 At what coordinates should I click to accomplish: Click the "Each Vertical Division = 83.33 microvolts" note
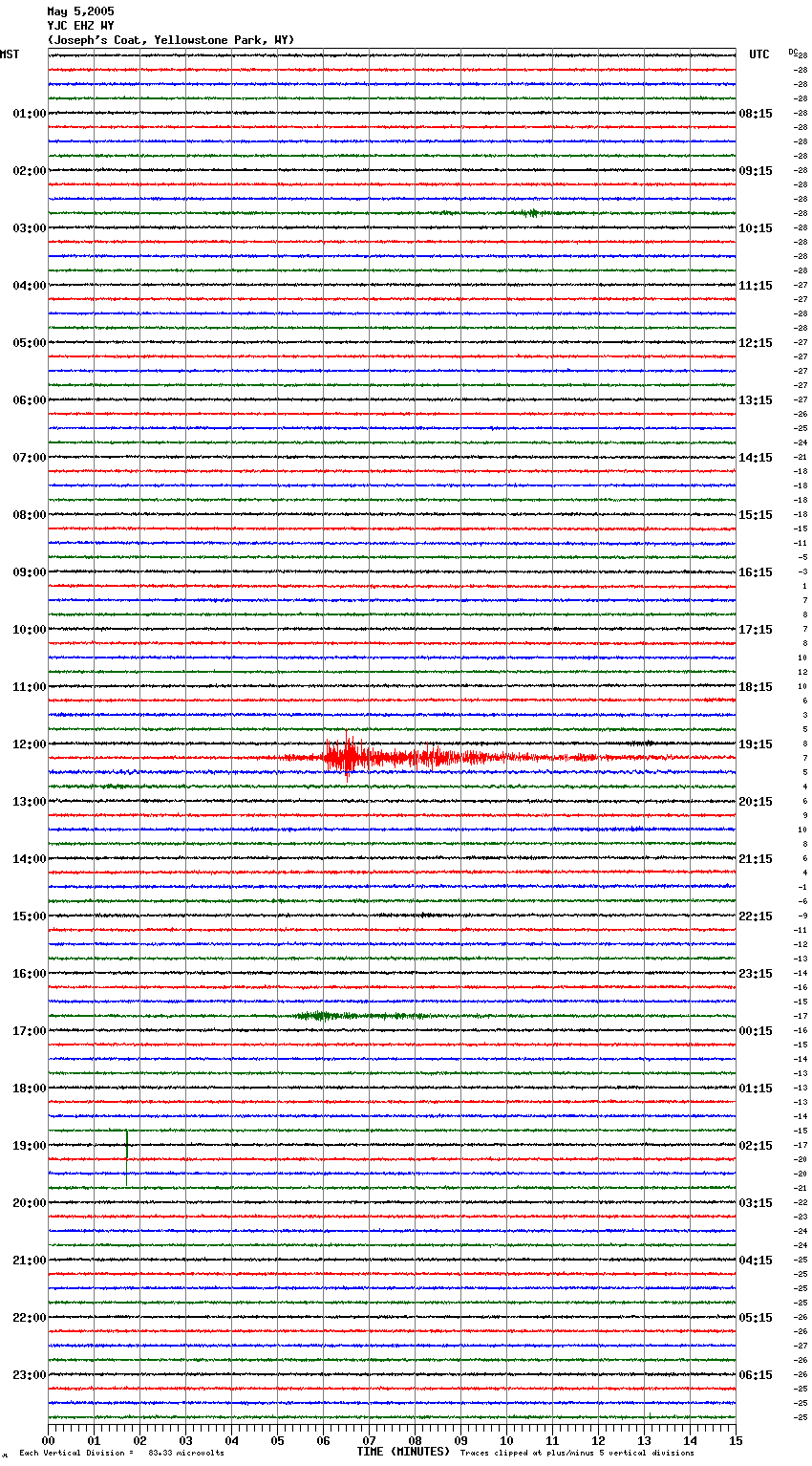[121, 1453]
